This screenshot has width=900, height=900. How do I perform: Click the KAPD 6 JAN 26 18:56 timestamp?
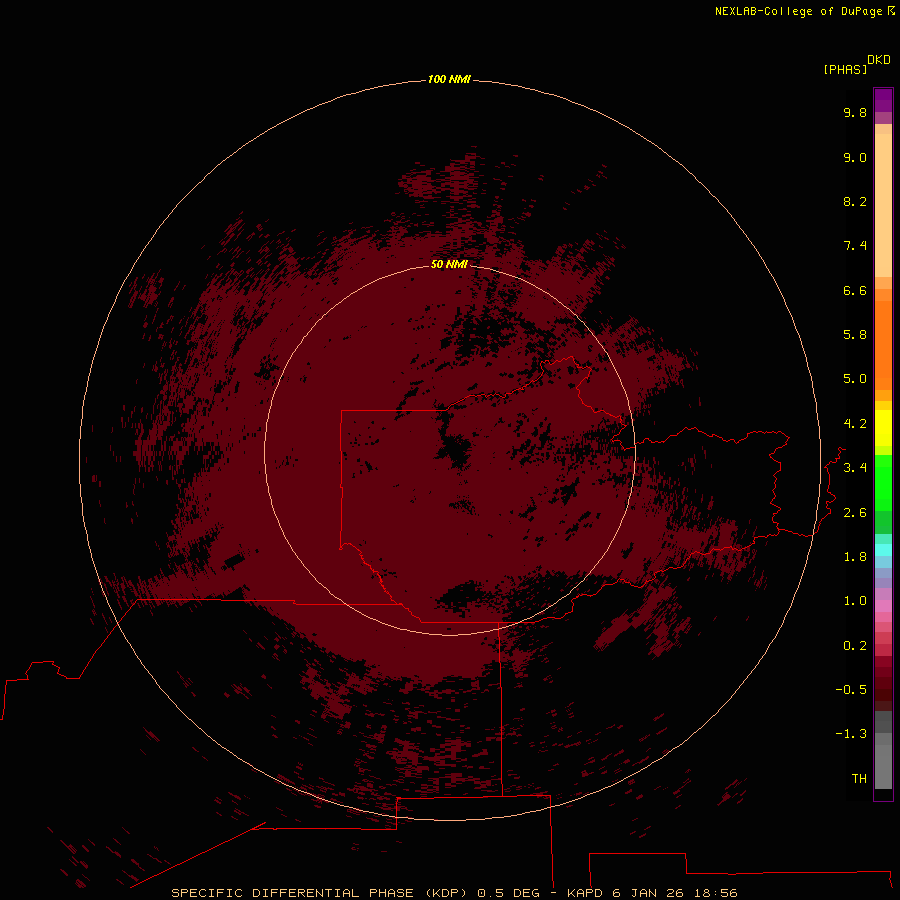tap(652, 893)
